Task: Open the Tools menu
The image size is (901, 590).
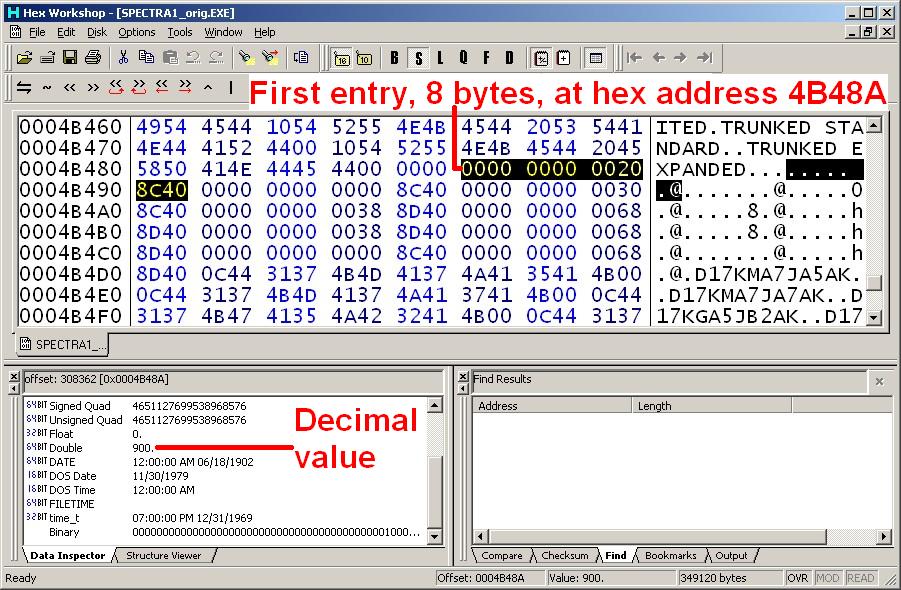Action: point(180,32)
